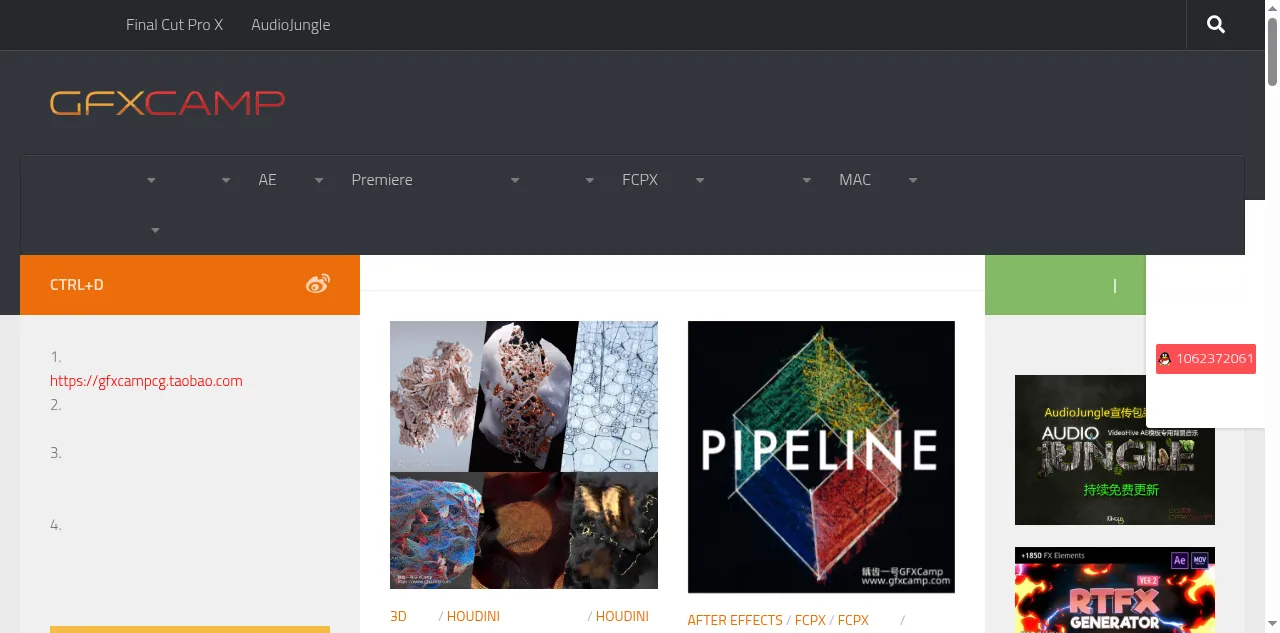
Task: Open the 3D category link
Action: (x=398, y=616)
